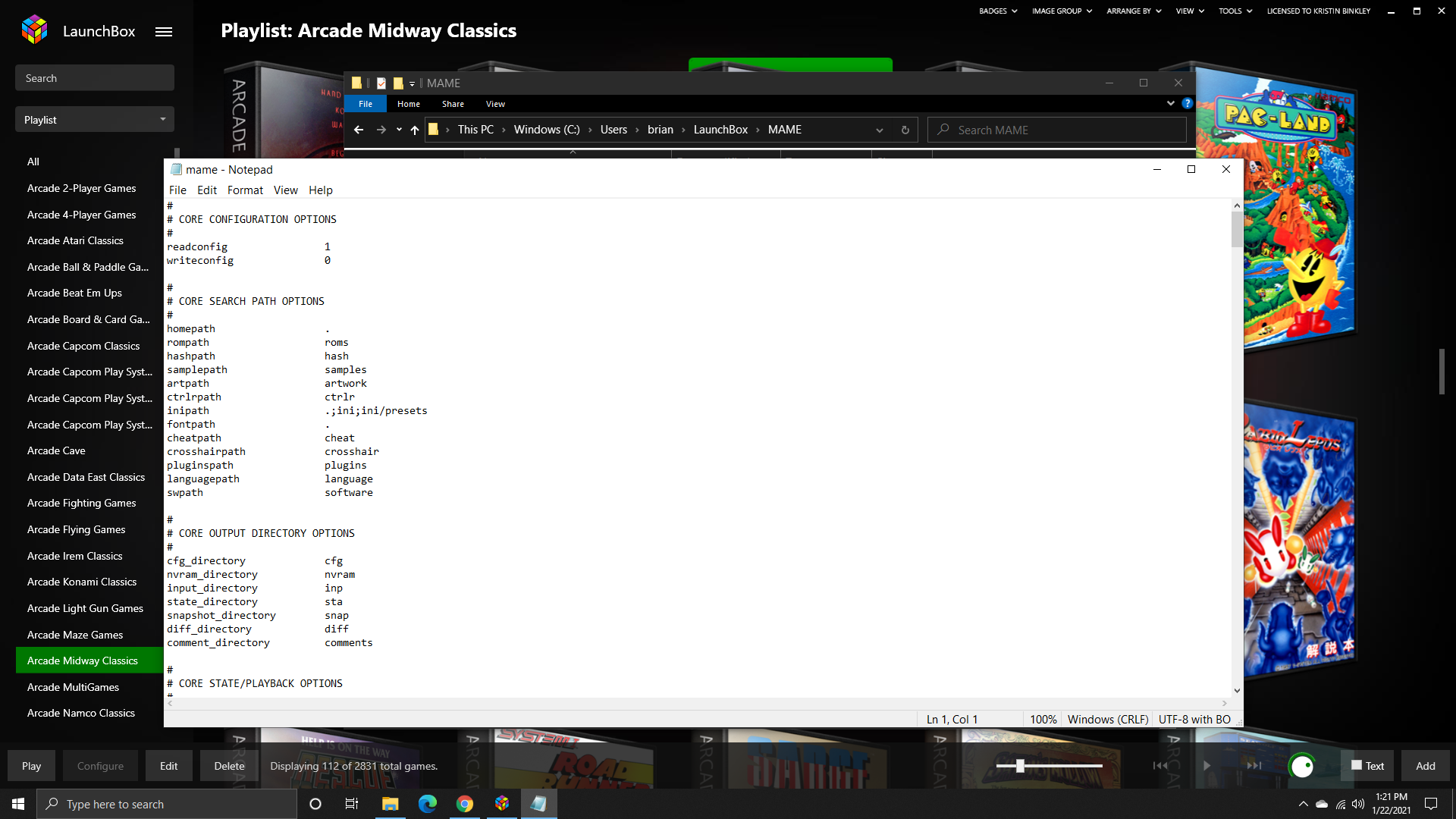Image resolution: width=1456 pixels, height=819 pixels.
Task: Go forward in the MAME Explorer window
Action: tap(381, 130)
